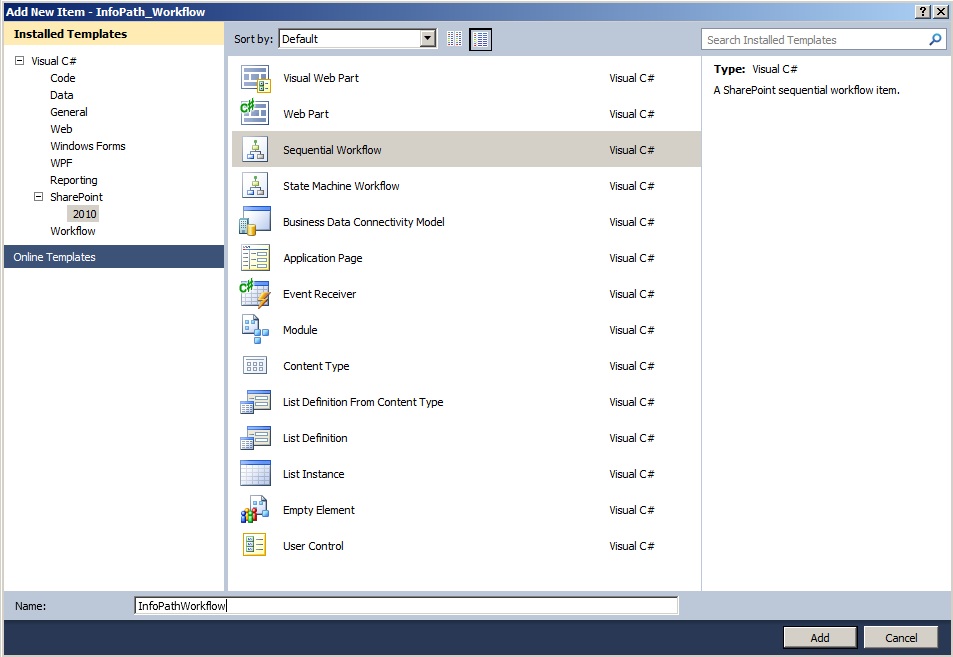
Task: Select the 'State Machine Workflow' template name
Action: [341, 185]
